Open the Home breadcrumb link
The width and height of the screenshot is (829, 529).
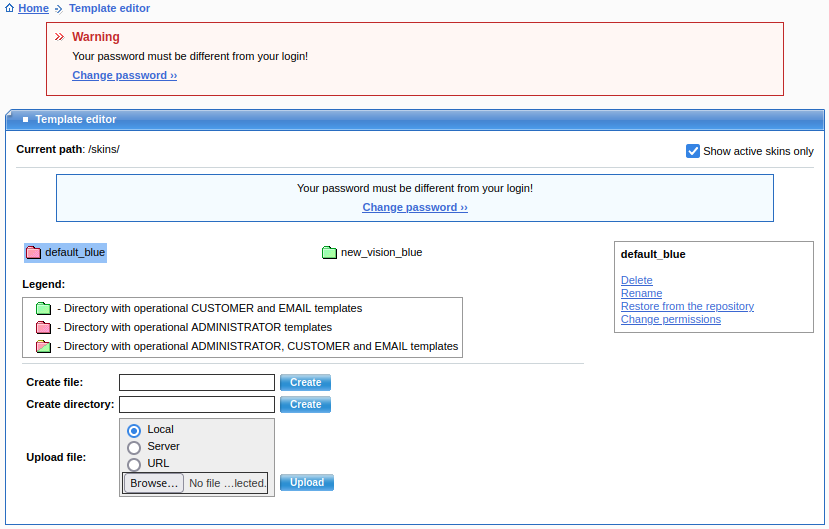(x=33, y=8)
